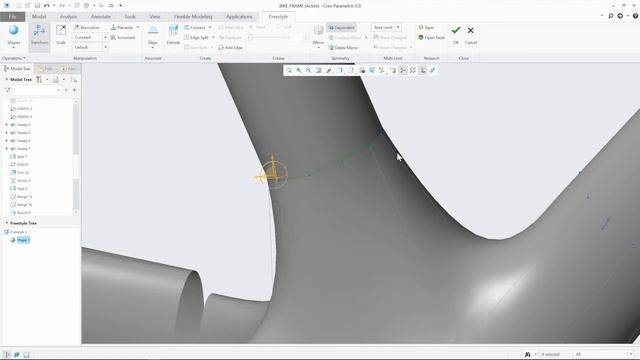Click the Cancel X icon
Image resolution: width=640 pixels, height=360 pixels.
[471, 30]
